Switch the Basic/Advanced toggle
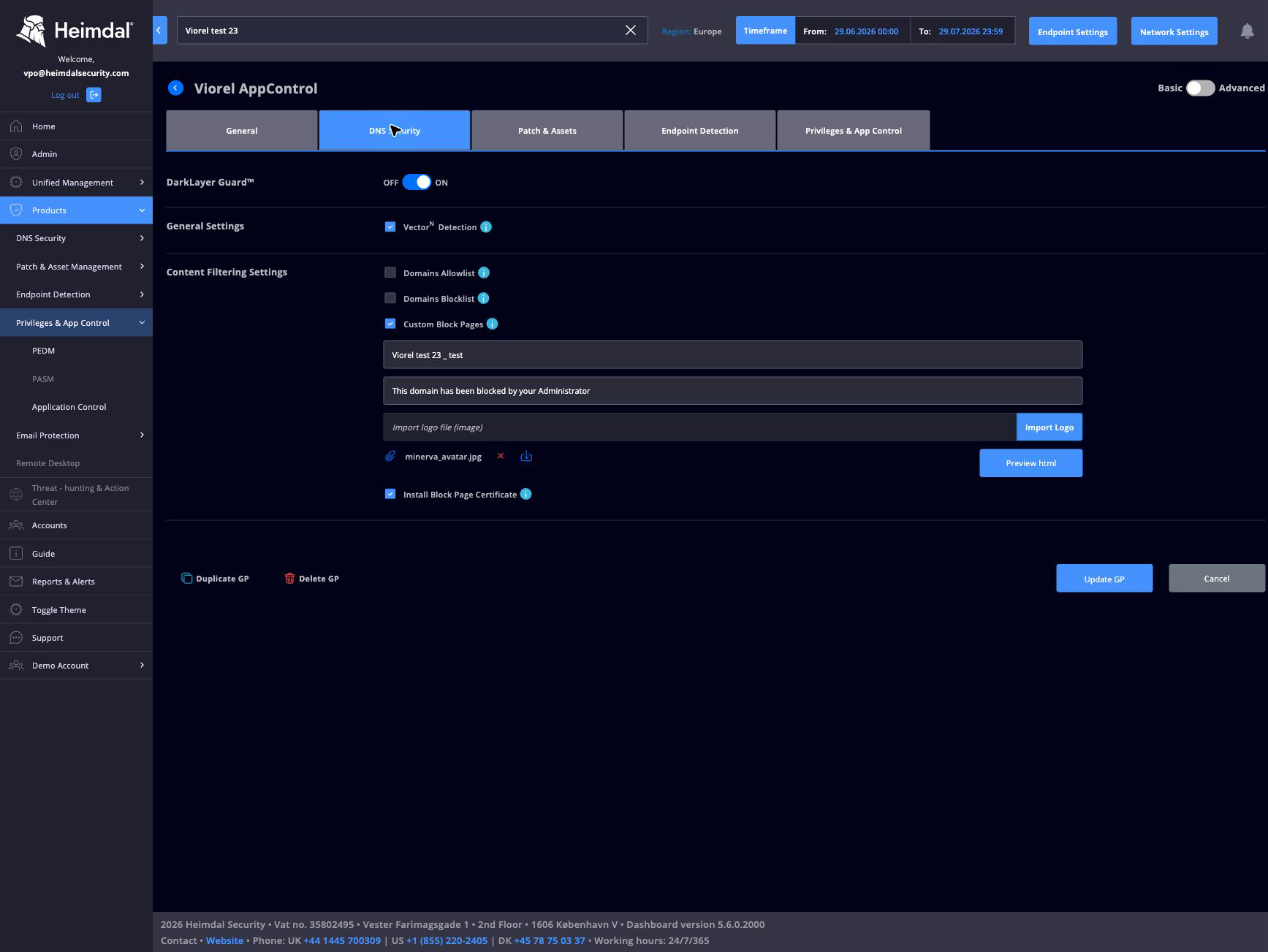This screenshot has width=1268, height=952. click(x=1200, y=88)
